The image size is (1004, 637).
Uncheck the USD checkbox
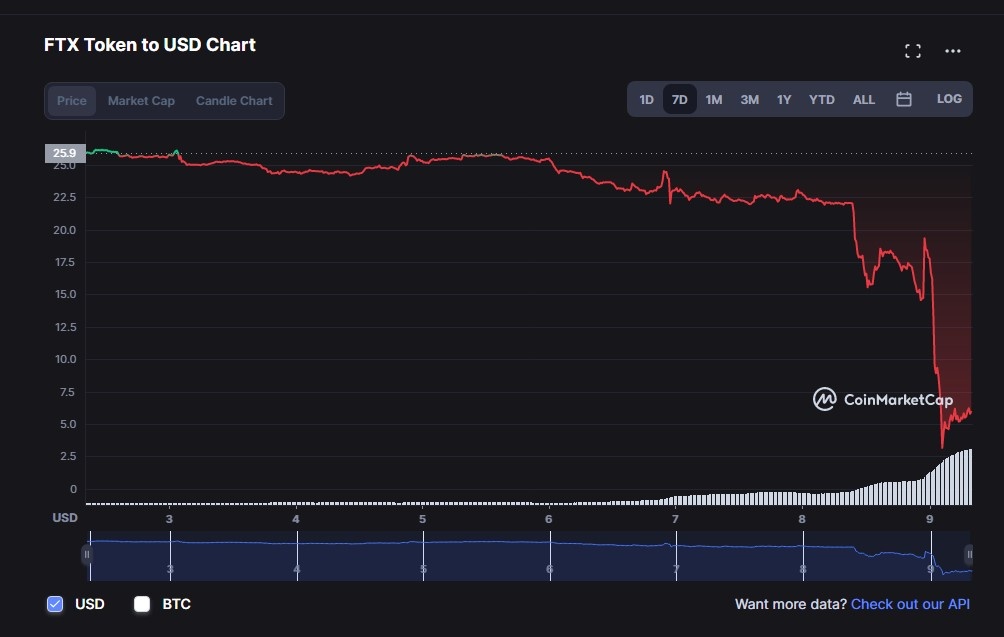coord(56,604)
